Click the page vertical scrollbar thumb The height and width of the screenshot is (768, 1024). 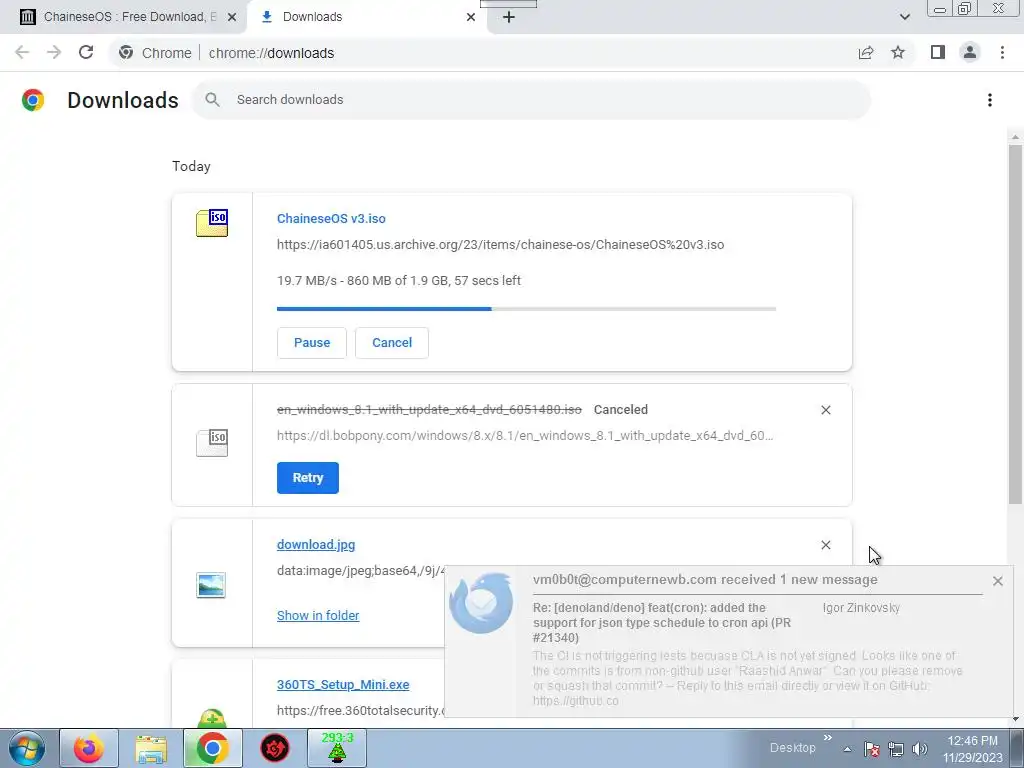(1015, 324)
